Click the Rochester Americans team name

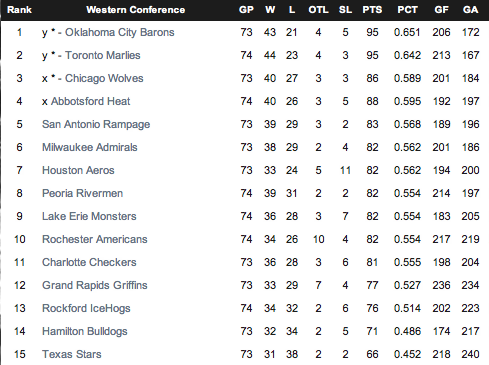pyautogui.click(x=95, y=239)
